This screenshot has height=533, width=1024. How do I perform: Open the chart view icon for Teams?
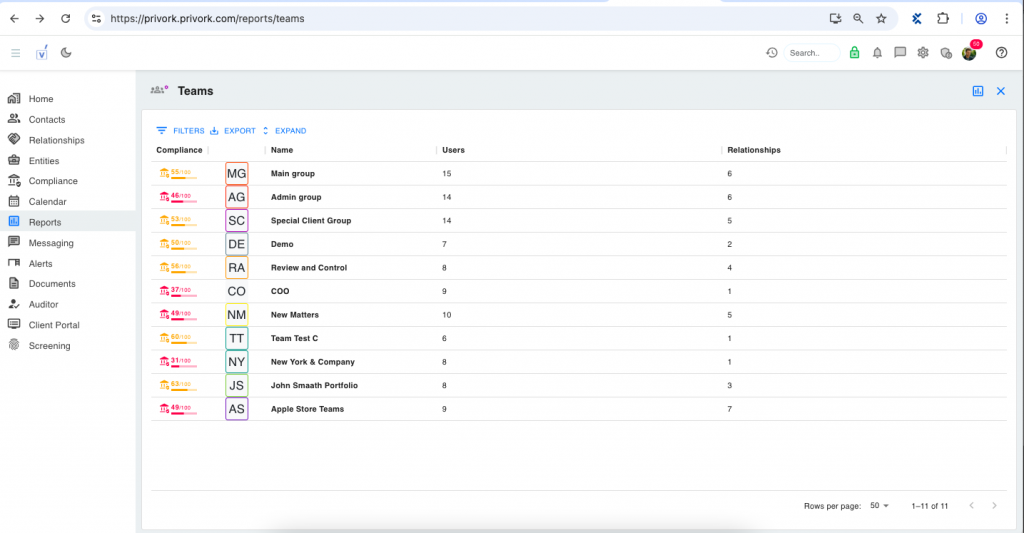click(978, 91)
